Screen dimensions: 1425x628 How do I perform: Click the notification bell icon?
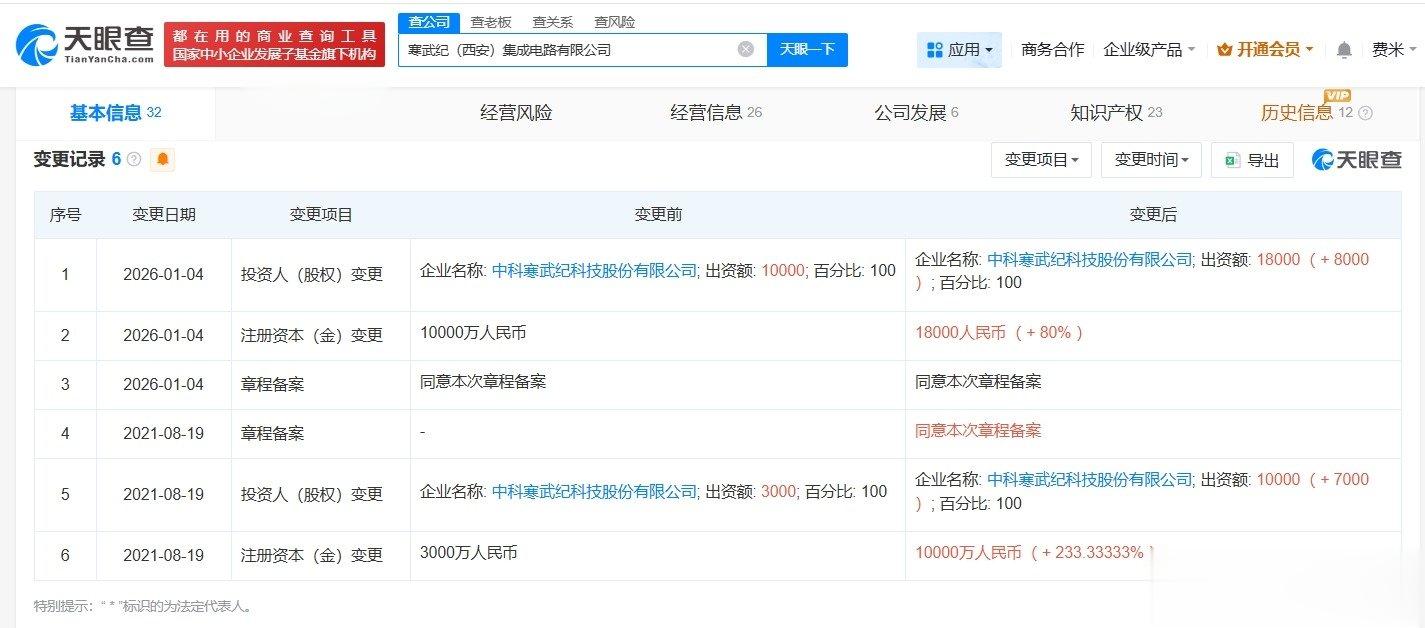tap(1344, 50)
